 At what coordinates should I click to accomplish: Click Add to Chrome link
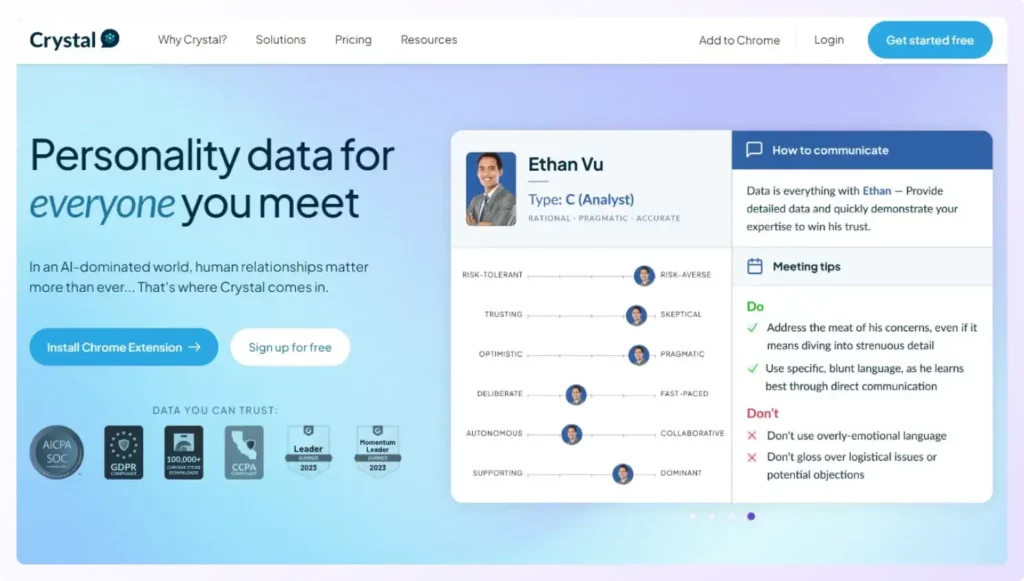pyautogui.click(x=739, y=40)
